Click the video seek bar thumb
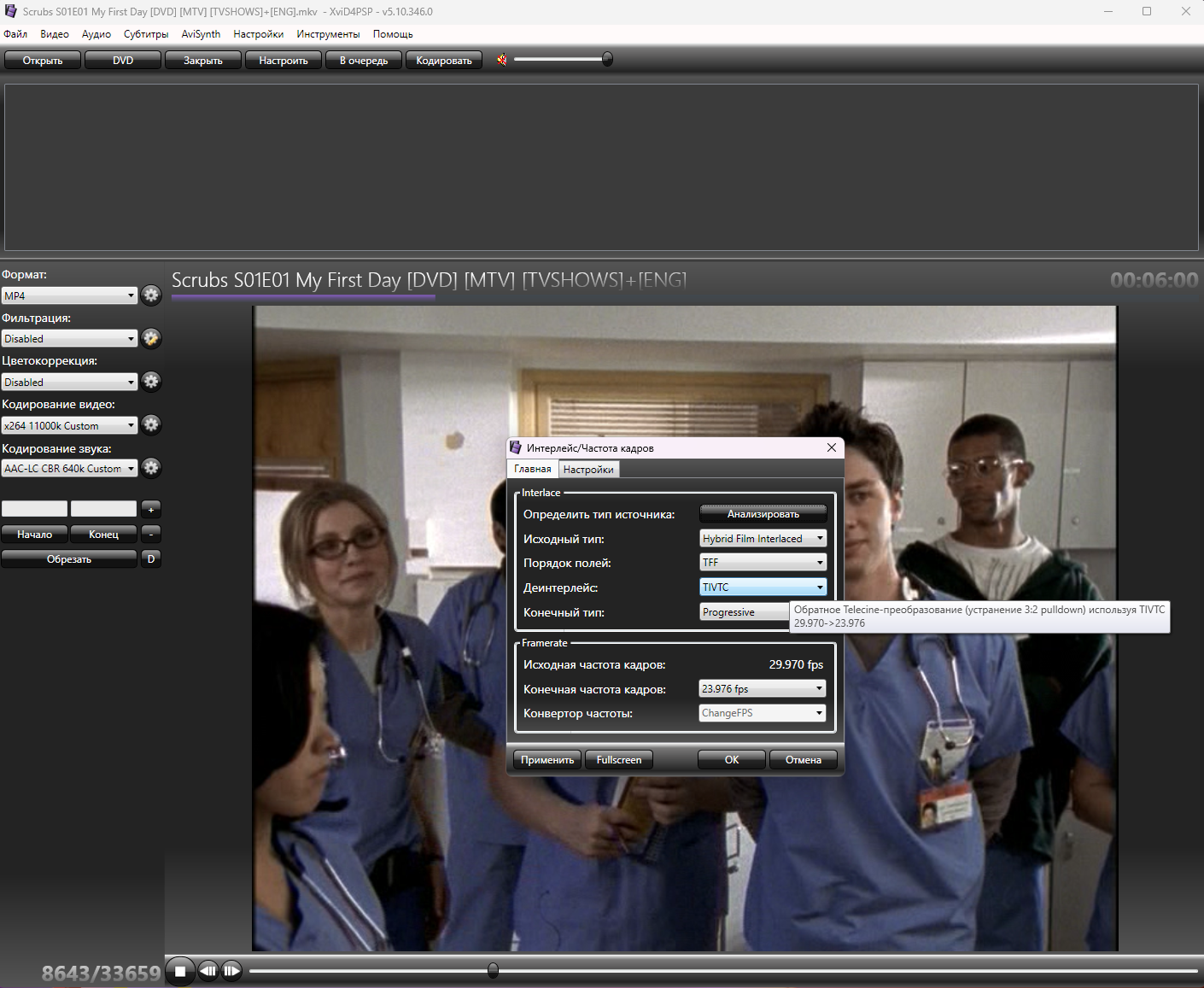The width and height of the screenshot is (1204, 988). click(x=493, y=971)
